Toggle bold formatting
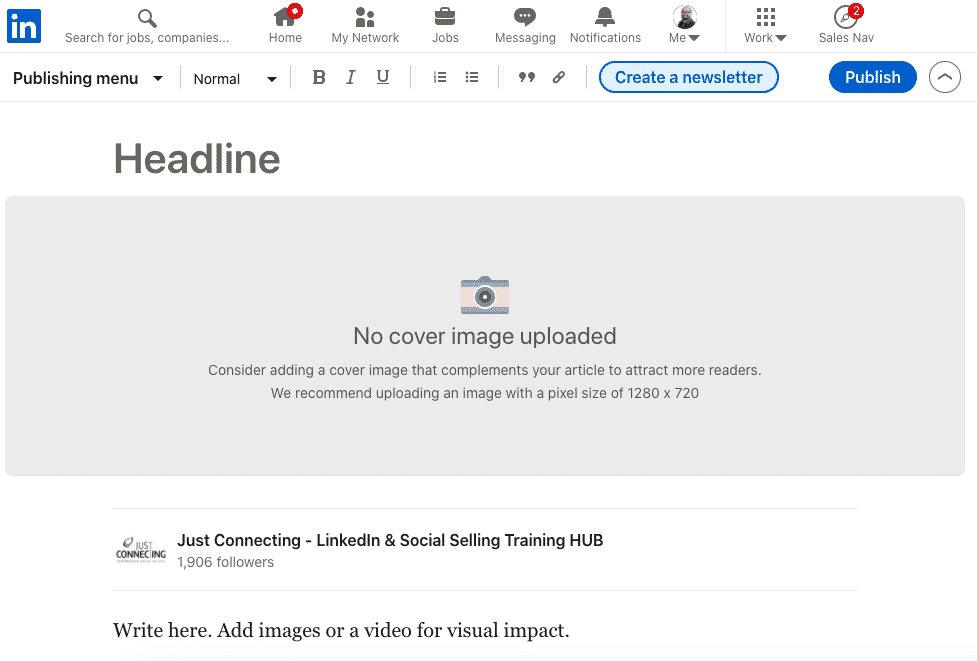Viewport: 977px width, 661px height. 319,78
